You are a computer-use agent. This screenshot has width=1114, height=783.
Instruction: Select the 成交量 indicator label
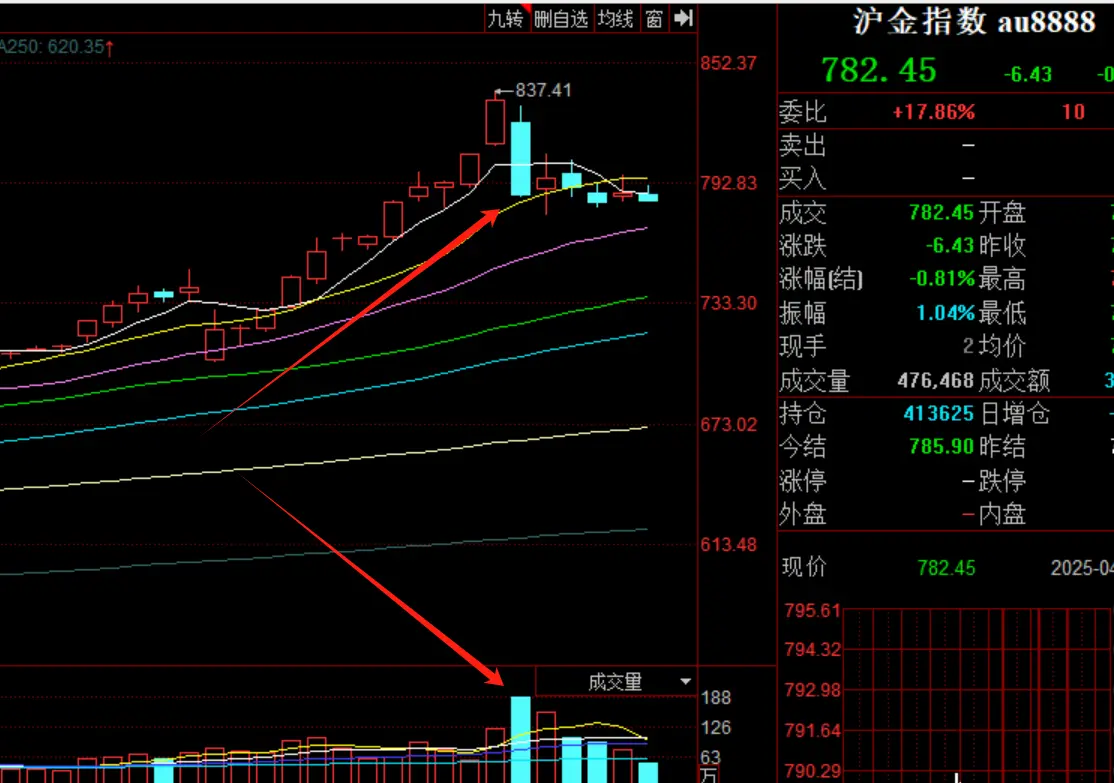click(x=614, y=682)
